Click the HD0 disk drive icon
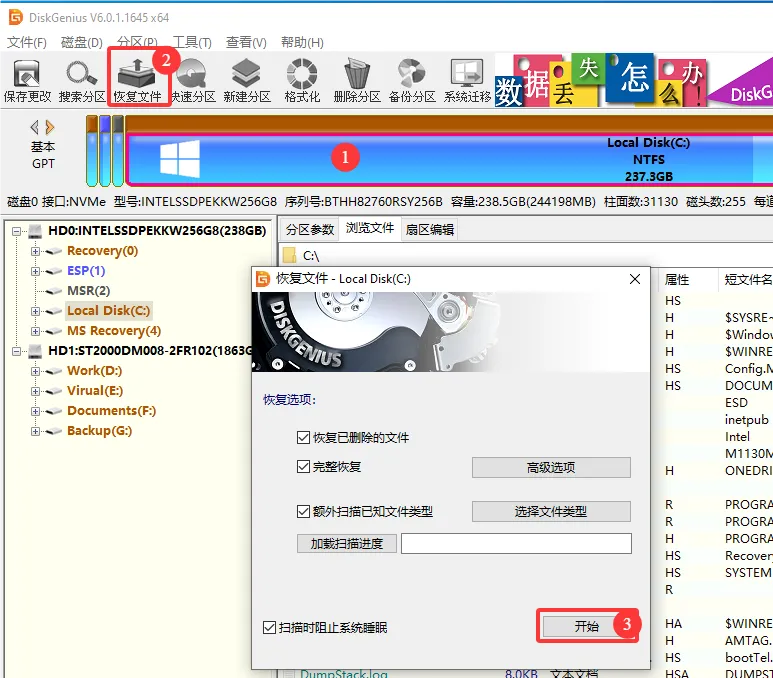The height and width of the screenshot is (678, 773). coord(35,230)
